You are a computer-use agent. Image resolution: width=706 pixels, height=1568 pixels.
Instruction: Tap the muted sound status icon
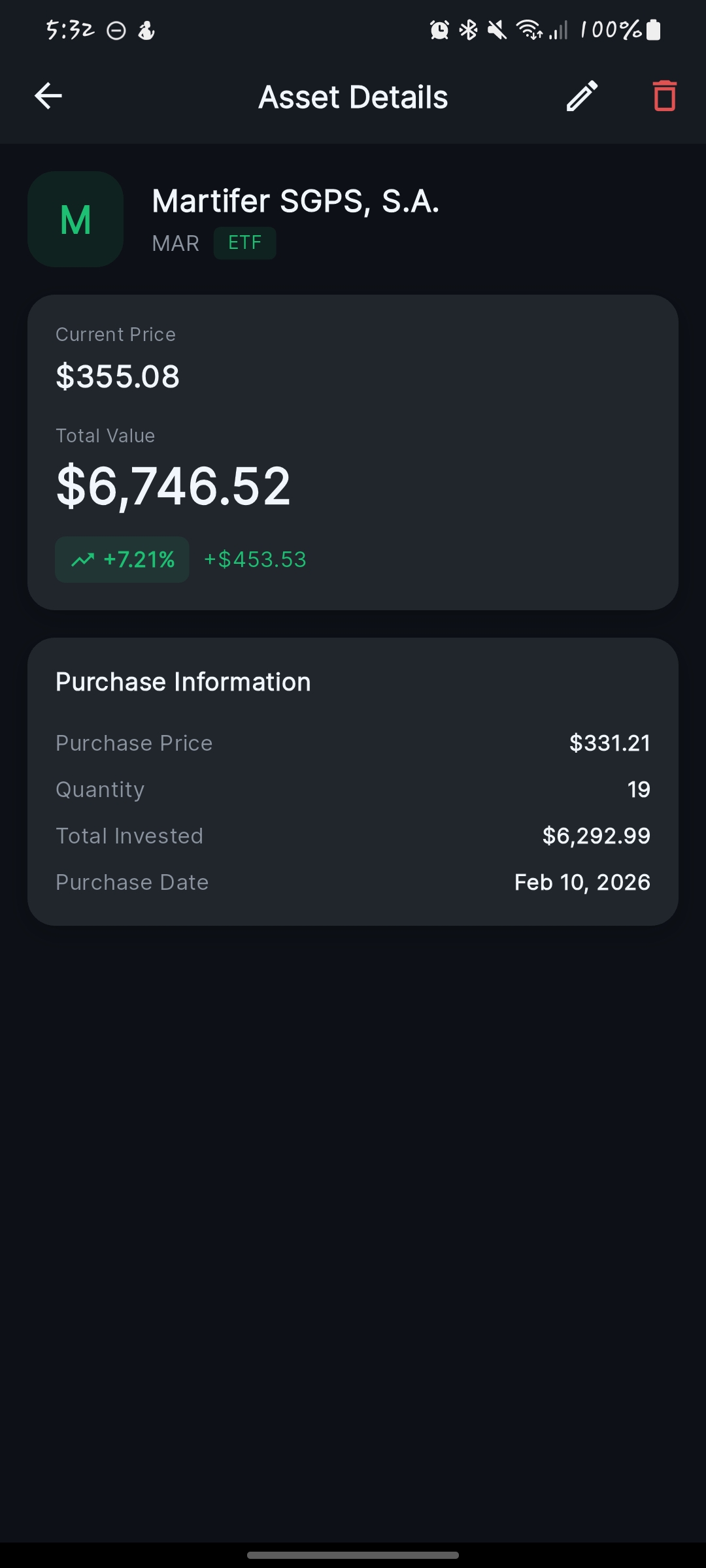click(497, 30)
